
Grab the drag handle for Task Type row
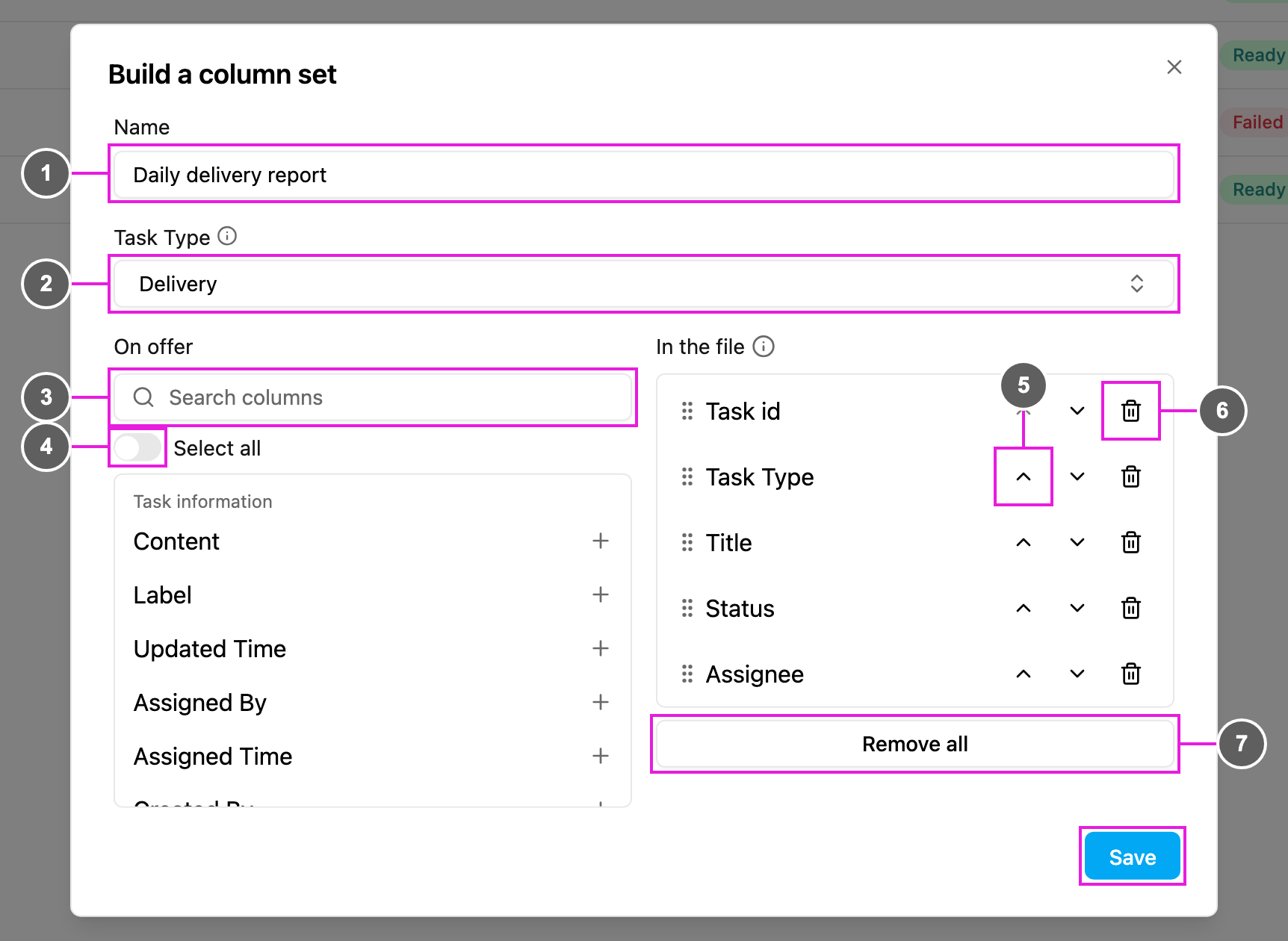coord(687,476)
